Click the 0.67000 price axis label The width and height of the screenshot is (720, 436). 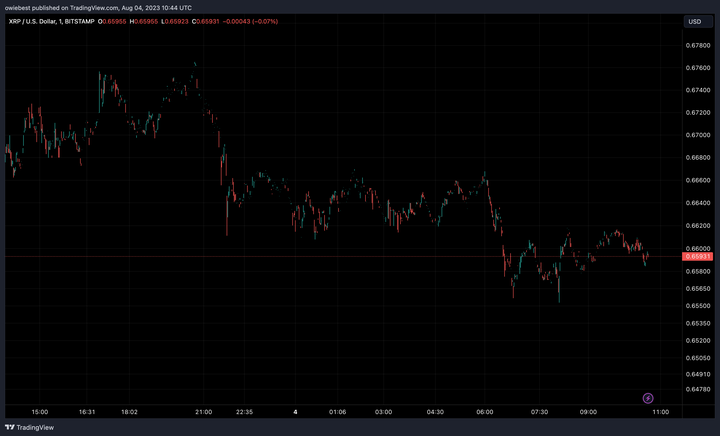(x=698, y=135)
